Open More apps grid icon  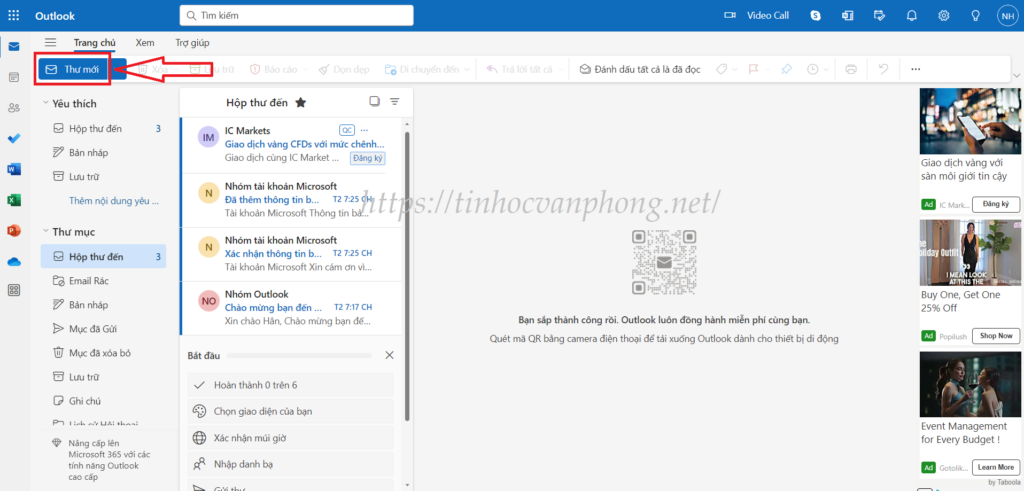[14, 291]
